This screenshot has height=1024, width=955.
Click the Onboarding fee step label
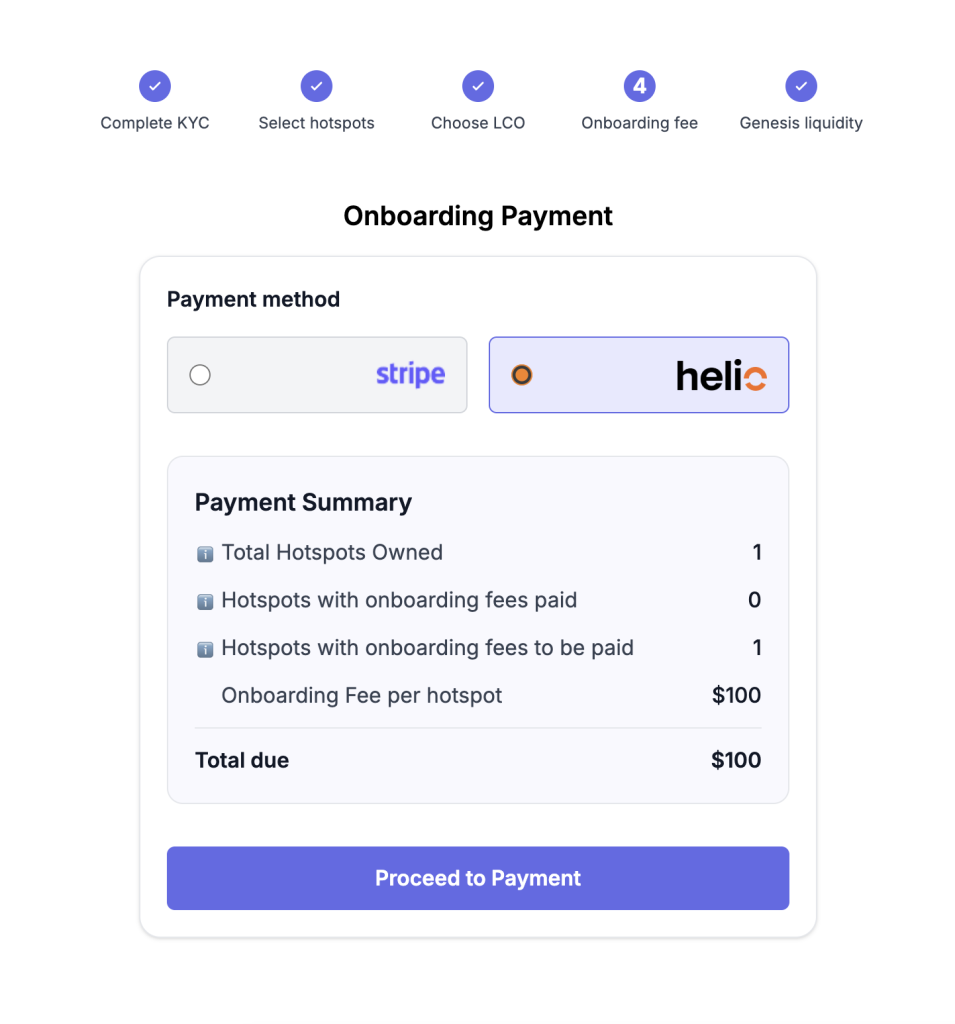point(640,123)
